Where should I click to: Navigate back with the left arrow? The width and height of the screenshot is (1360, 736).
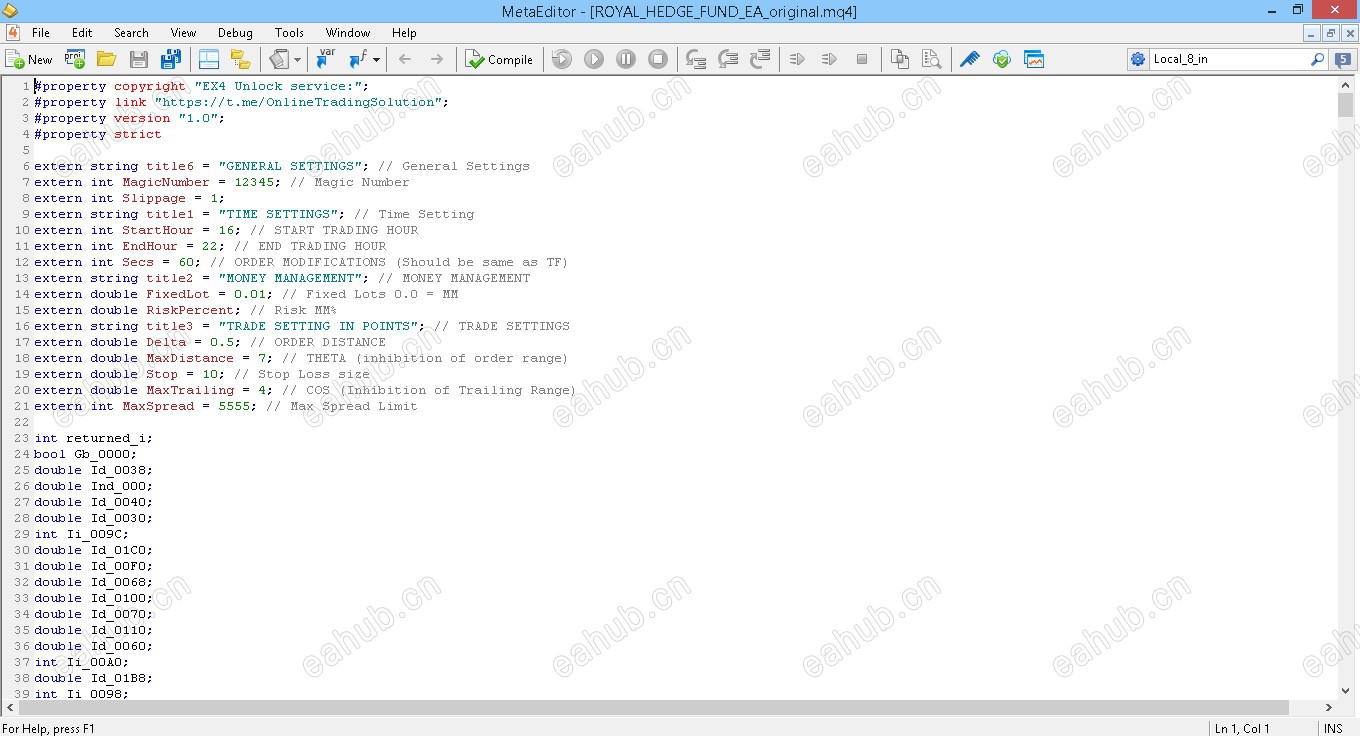[x=405, y=59]
